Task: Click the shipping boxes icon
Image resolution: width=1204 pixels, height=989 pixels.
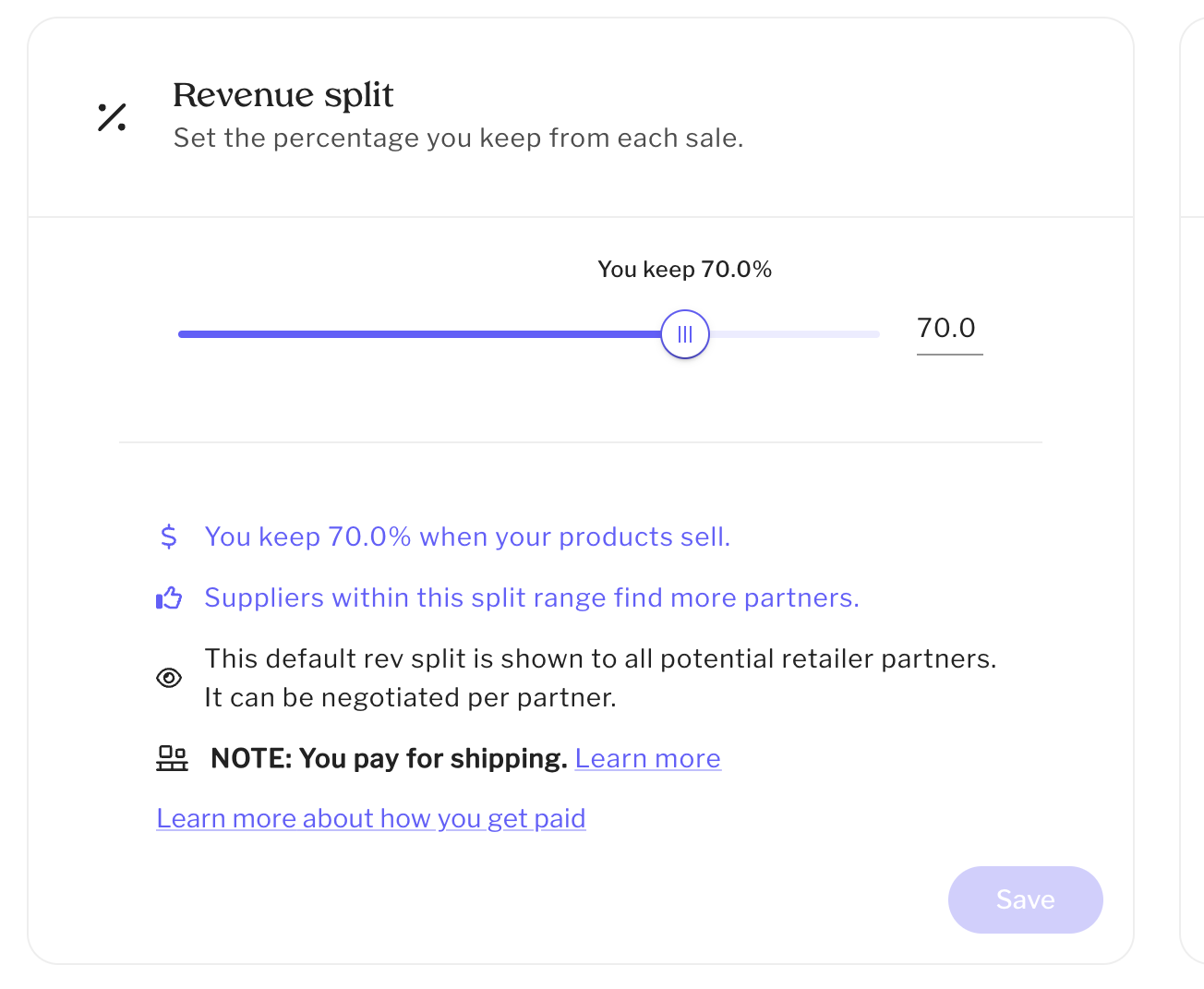Action: pos(172,758)
